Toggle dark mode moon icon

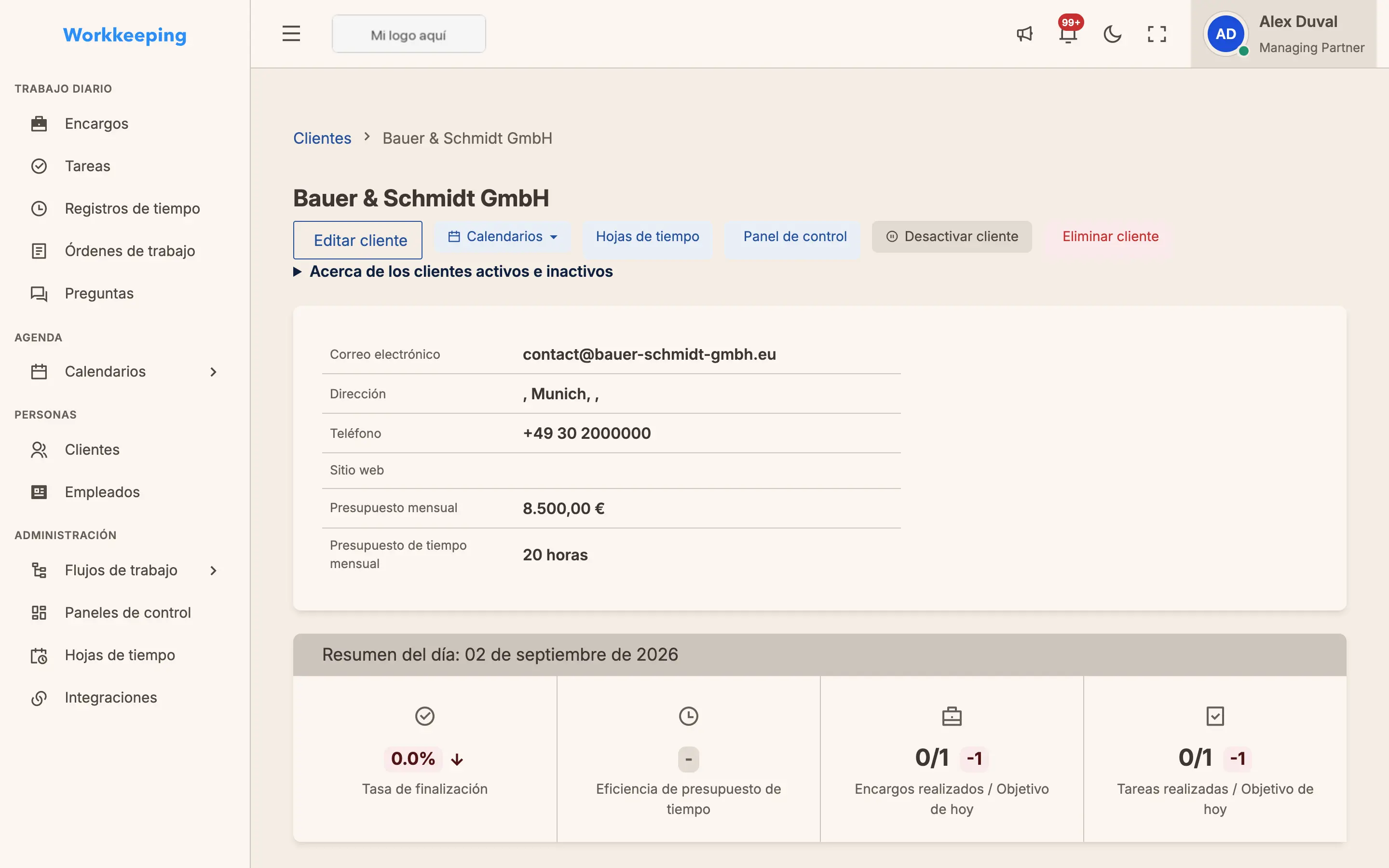1112,34
